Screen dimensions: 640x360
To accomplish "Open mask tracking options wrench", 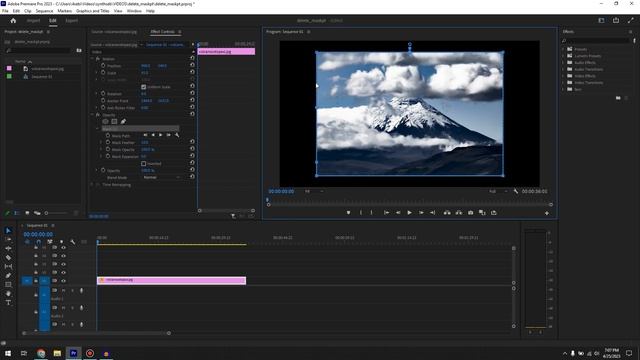I will click(x=177, y=135).
